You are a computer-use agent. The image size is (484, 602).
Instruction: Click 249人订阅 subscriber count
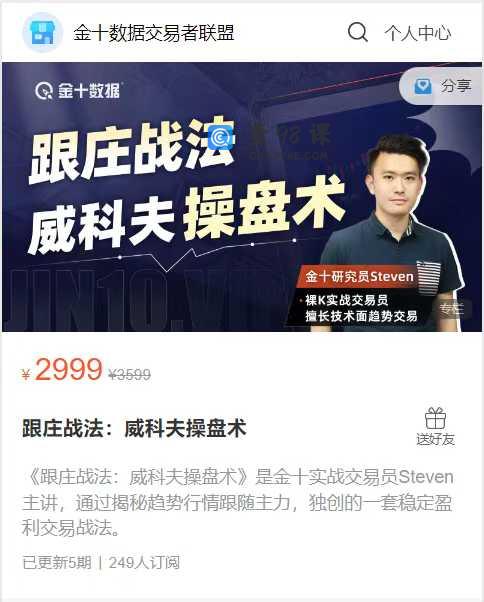click(x=144, y=563)
